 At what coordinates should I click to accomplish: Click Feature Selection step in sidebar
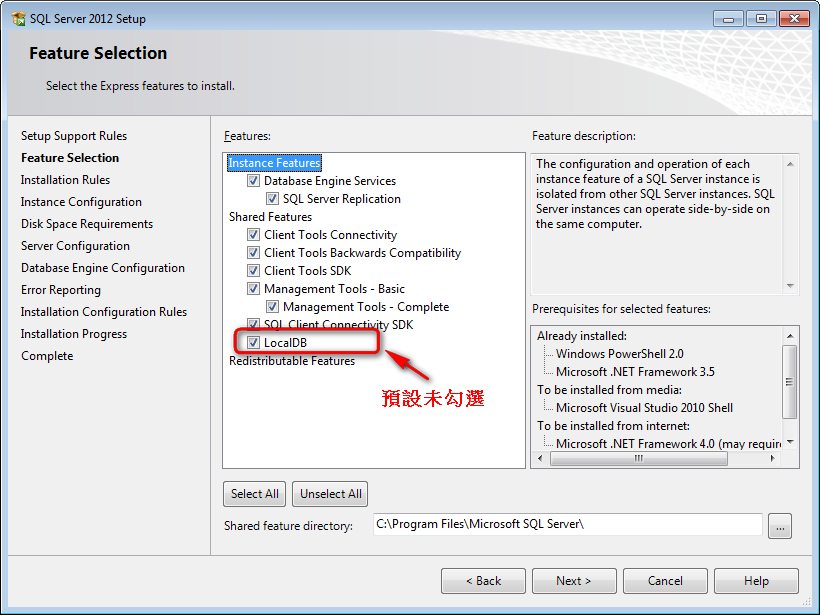pyautogui.click(x=70, y=158)
